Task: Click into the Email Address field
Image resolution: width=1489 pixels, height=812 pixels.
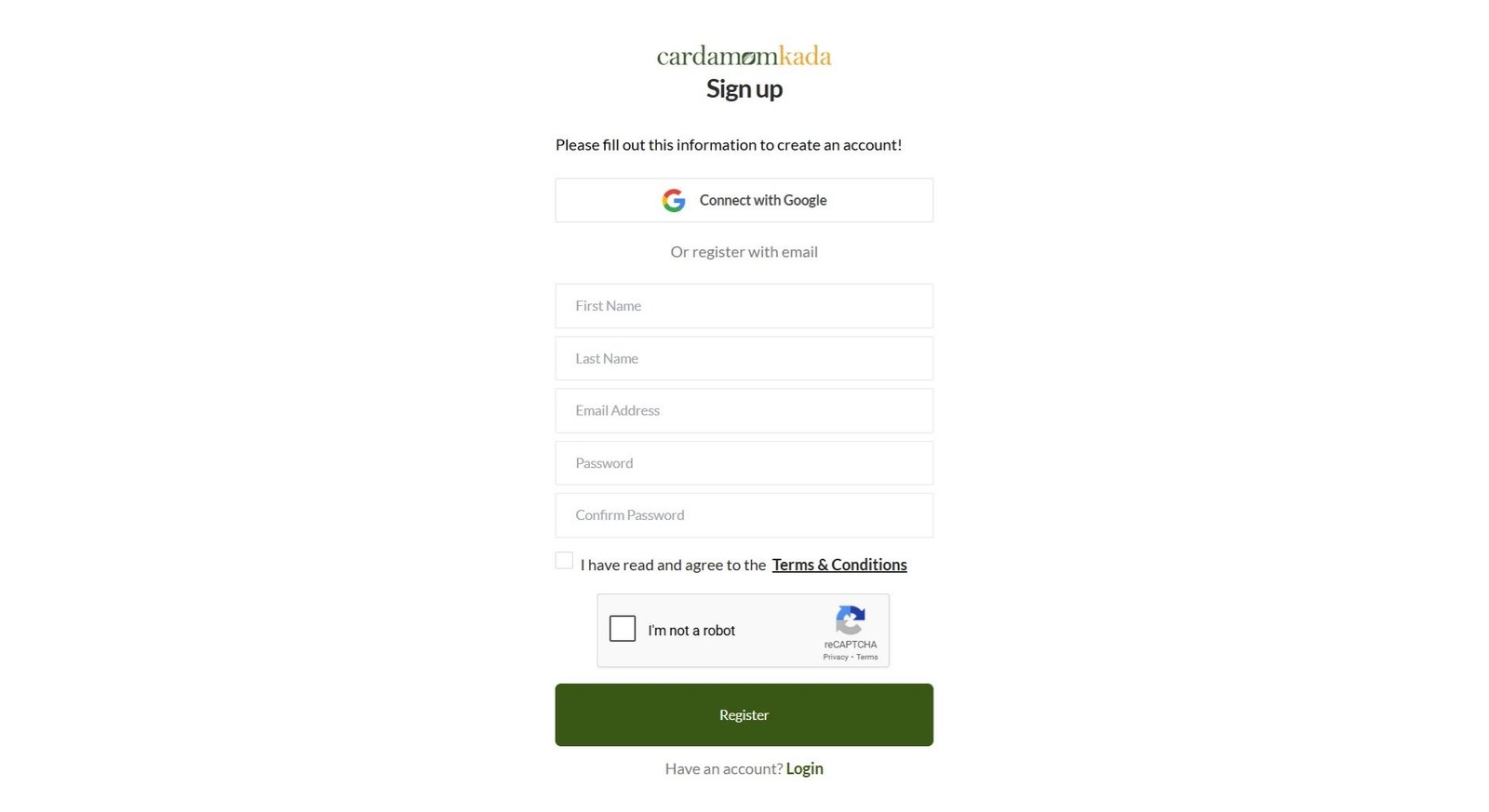Action: click(744, 410)
